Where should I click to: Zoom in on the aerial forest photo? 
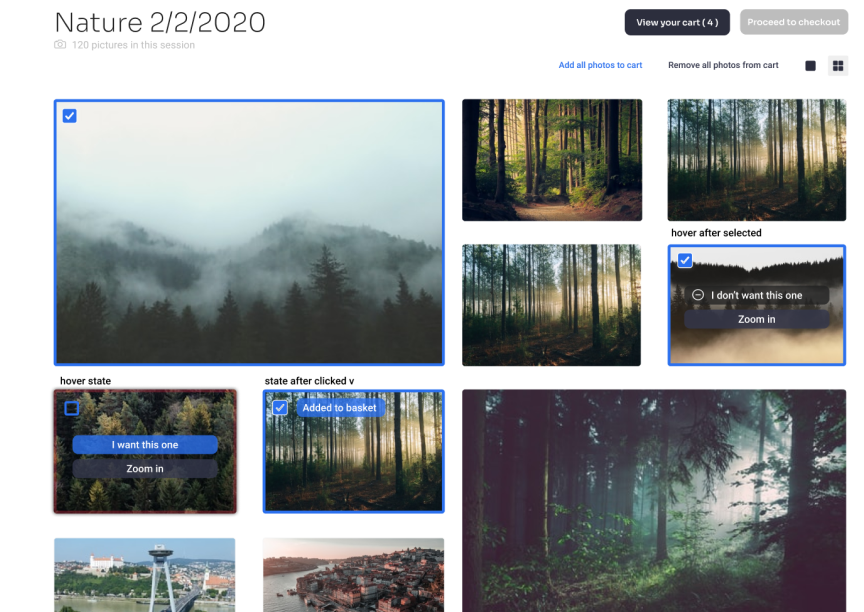tap(145, 469)
